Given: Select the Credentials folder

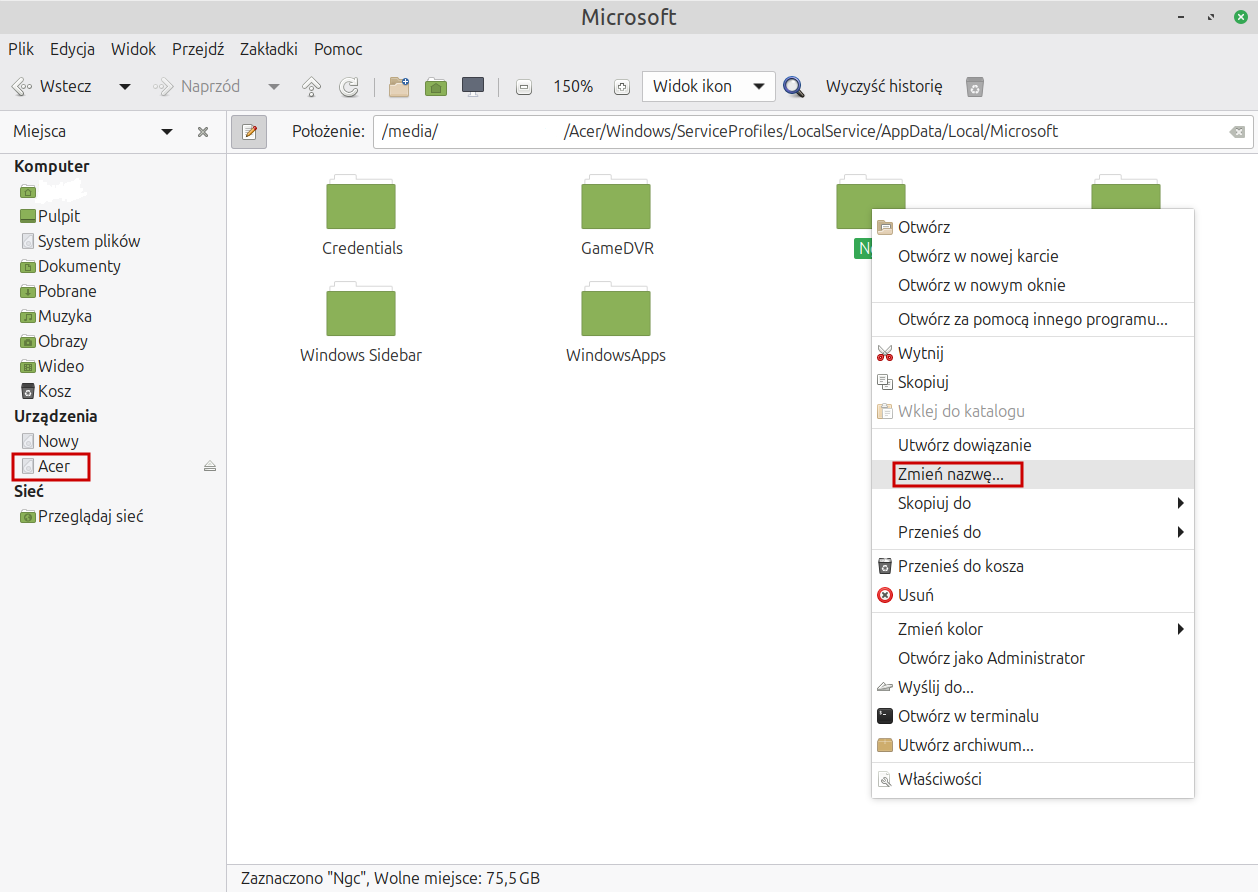Looking at the screenshot, I should pyautogui.click(x=362, y=215).
